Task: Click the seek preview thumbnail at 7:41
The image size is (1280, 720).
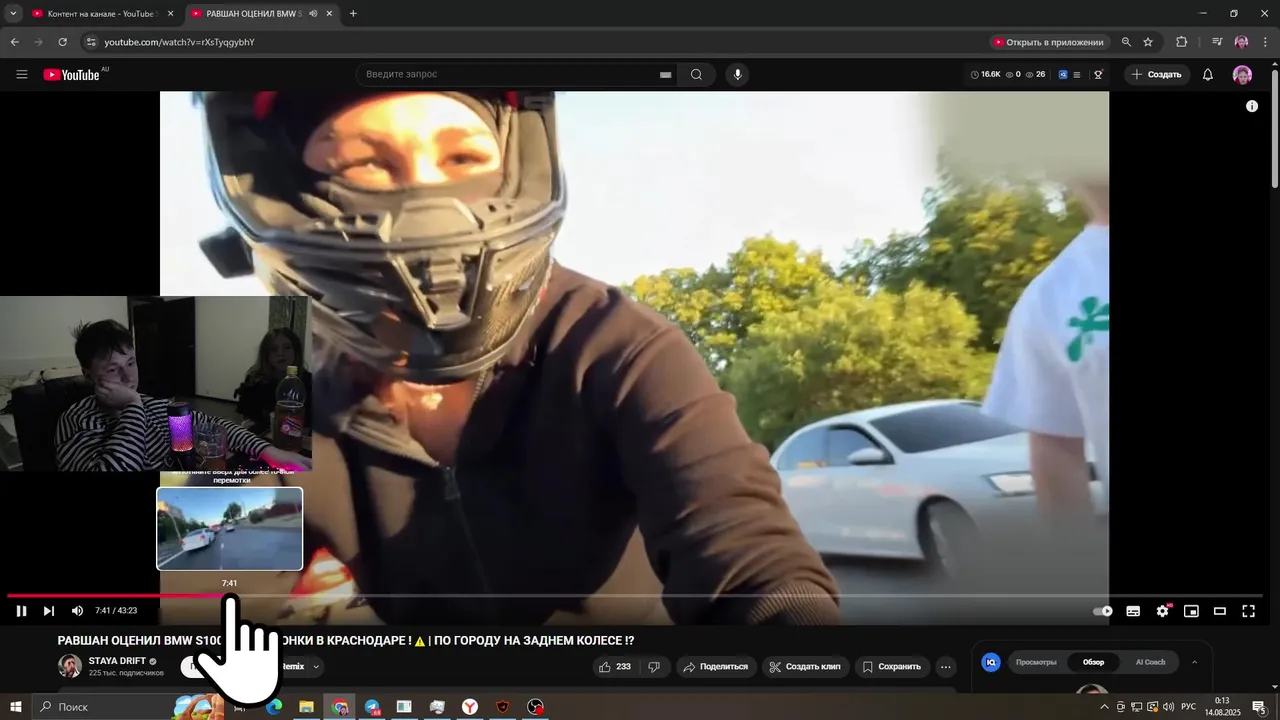Action: 230,529
